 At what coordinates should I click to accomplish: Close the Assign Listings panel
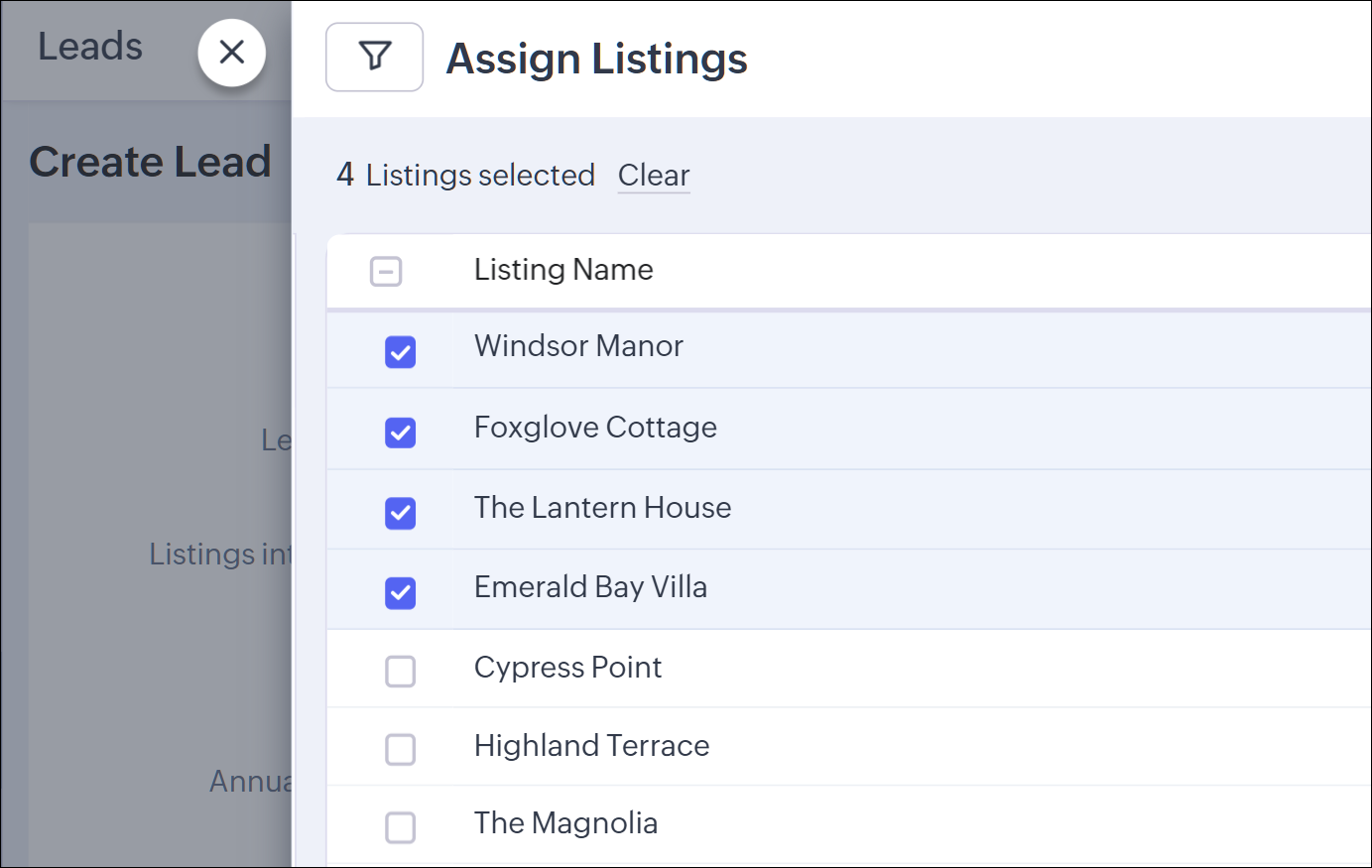[231, 52]
